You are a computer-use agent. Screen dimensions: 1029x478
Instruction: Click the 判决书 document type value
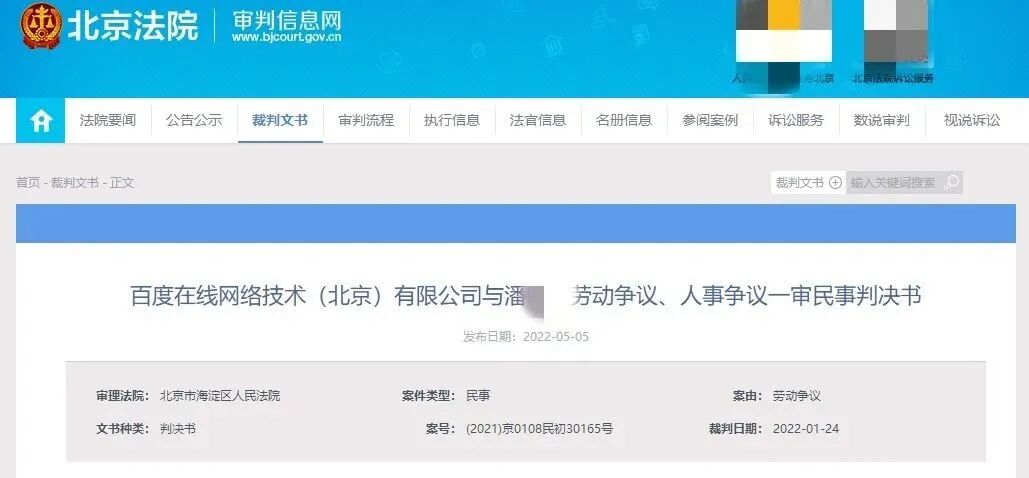click(x=178, y=429)
